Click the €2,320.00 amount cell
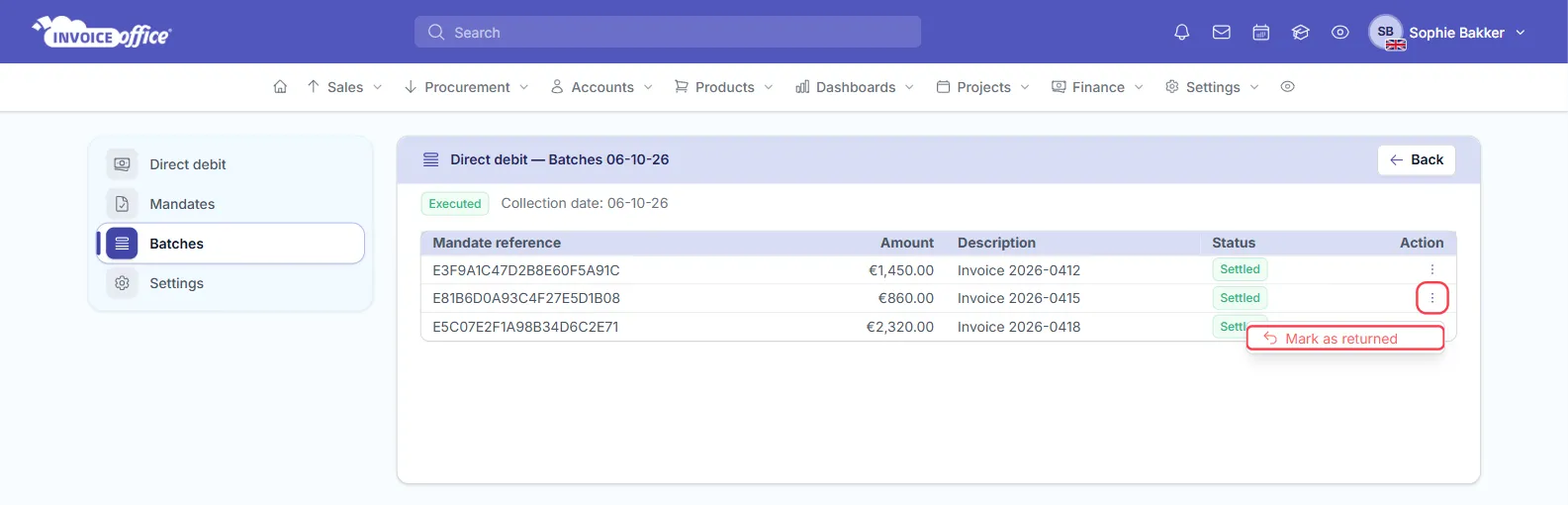The image size is (1568, 505). pyautogui.click(x=899, y=327)
